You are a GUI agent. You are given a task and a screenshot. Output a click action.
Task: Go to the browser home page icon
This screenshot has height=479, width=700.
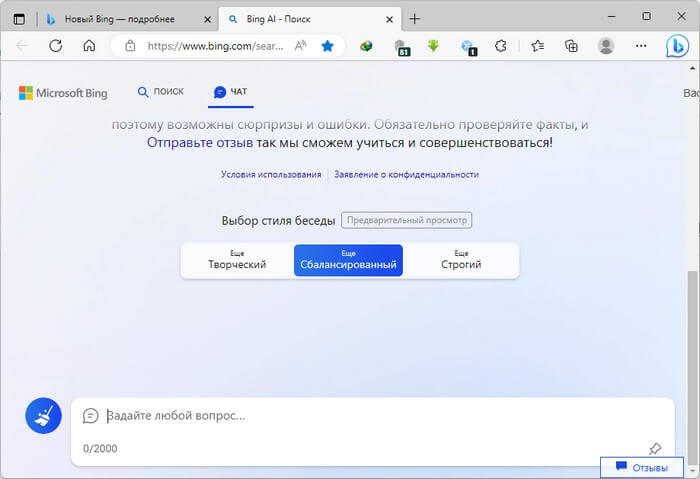pos(89,46)
